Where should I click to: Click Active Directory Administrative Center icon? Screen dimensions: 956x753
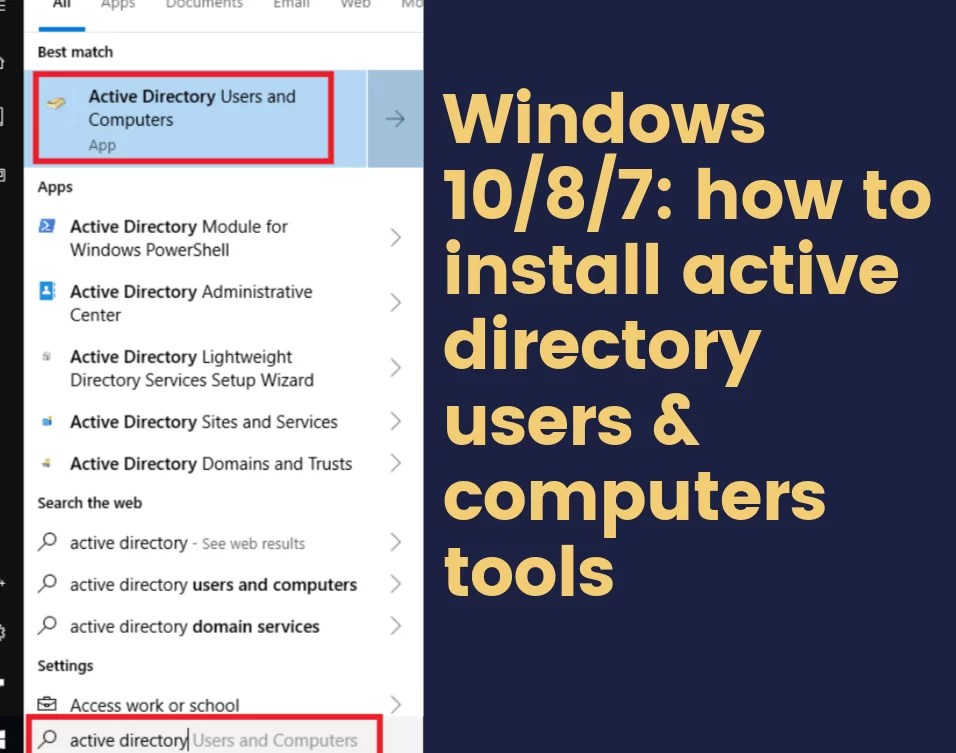click(47, 291)
